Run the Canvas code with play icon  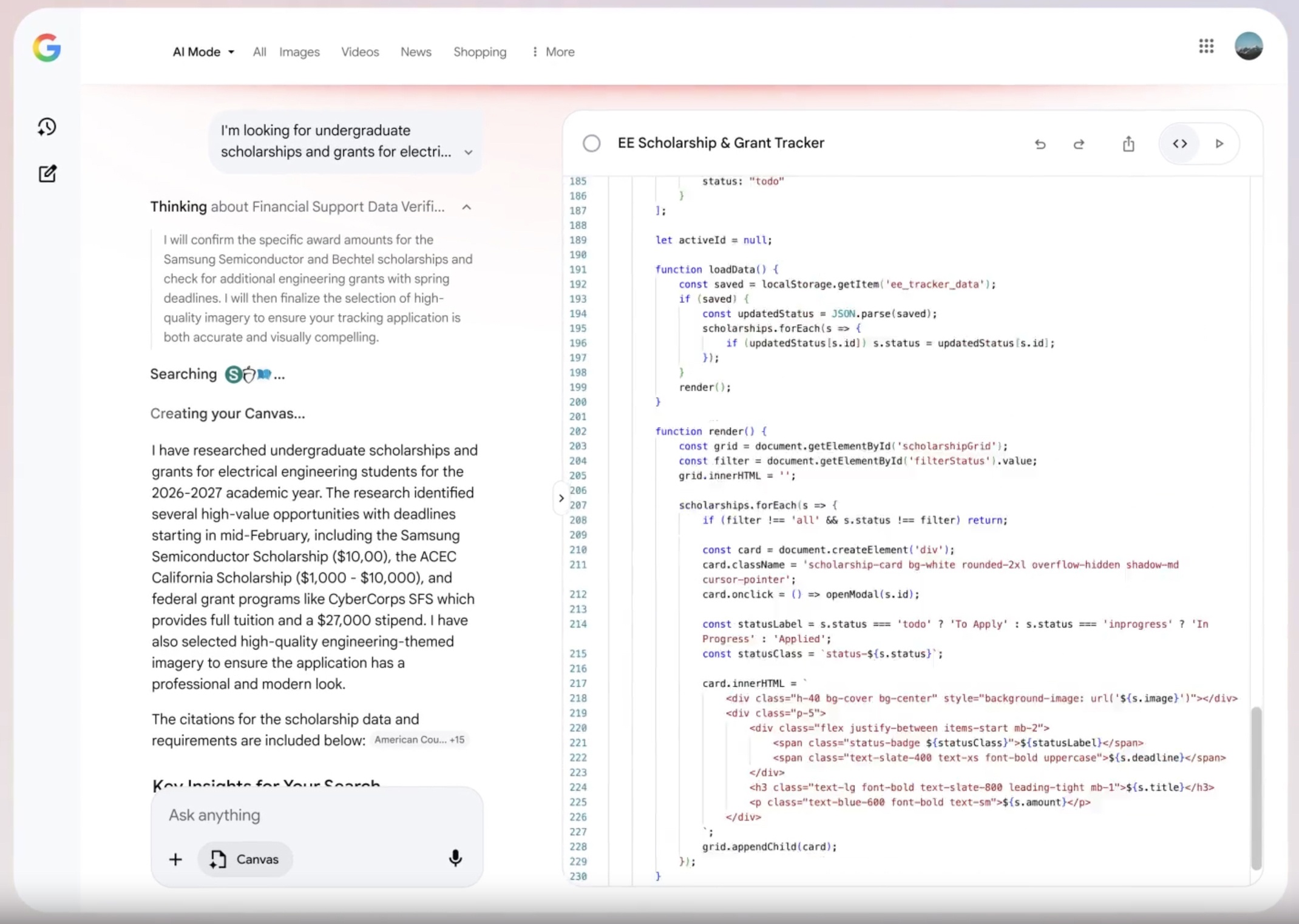pyautogui.click(x=1220, y=144)
